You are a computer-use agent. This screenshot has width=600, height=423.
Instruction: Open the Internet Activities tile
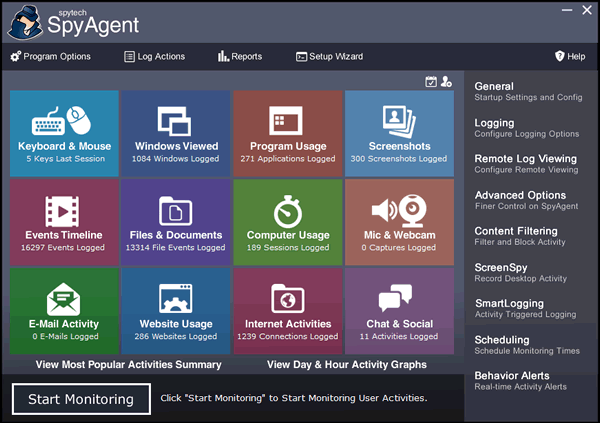288,311
